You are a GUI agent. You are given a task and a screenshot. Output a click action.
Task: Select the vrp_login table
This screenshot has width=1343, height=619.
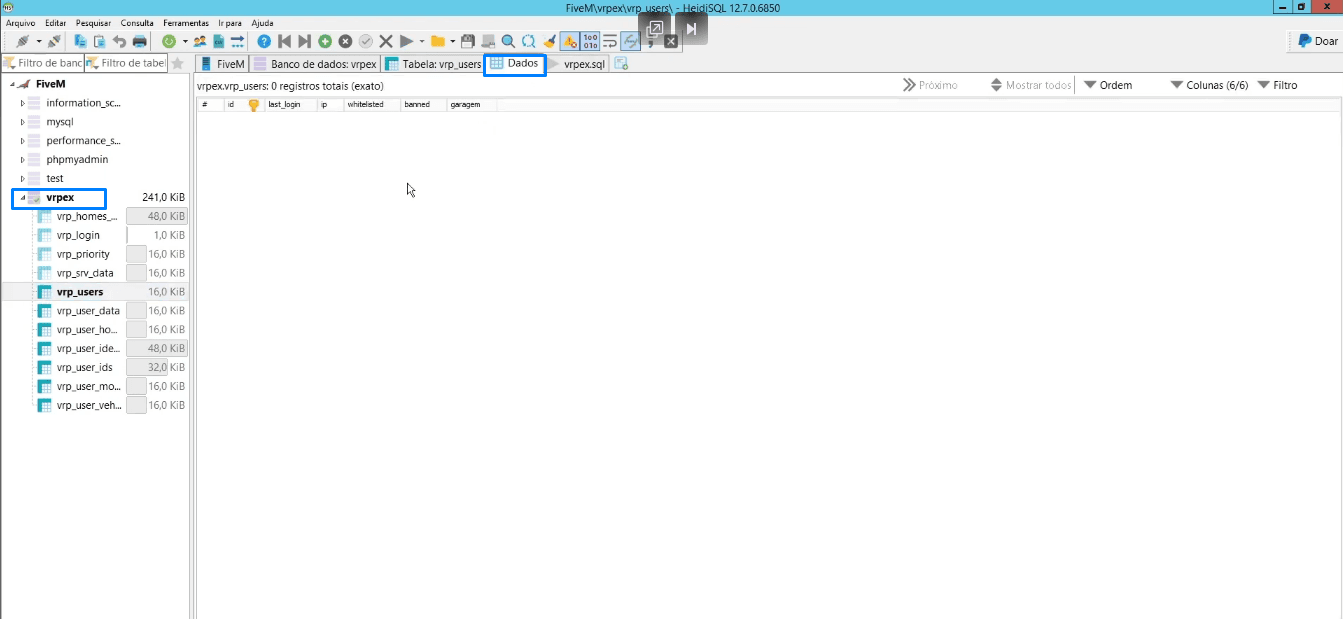coord(78,235)
